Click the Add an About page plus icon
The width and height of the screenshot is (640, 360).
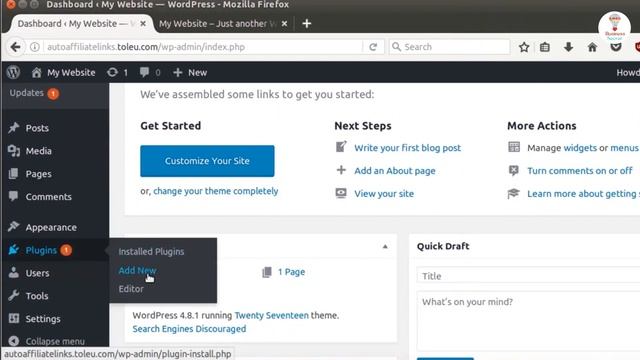[x=341, y=170]
